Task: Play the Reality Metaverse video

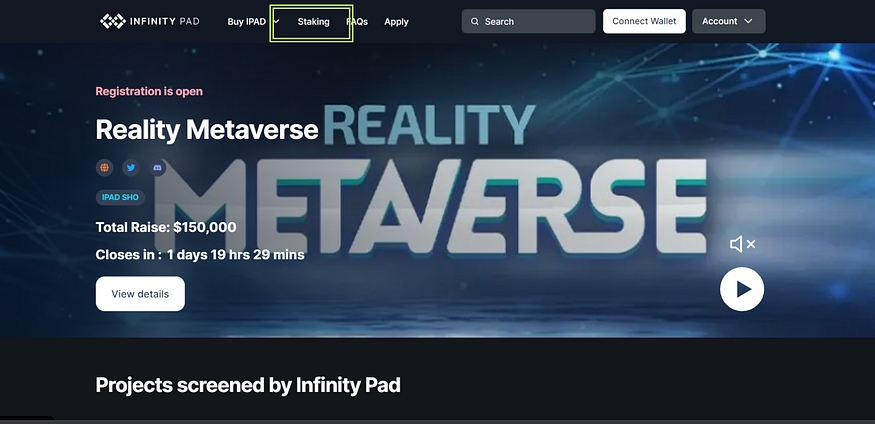Action: coord(741,289)
